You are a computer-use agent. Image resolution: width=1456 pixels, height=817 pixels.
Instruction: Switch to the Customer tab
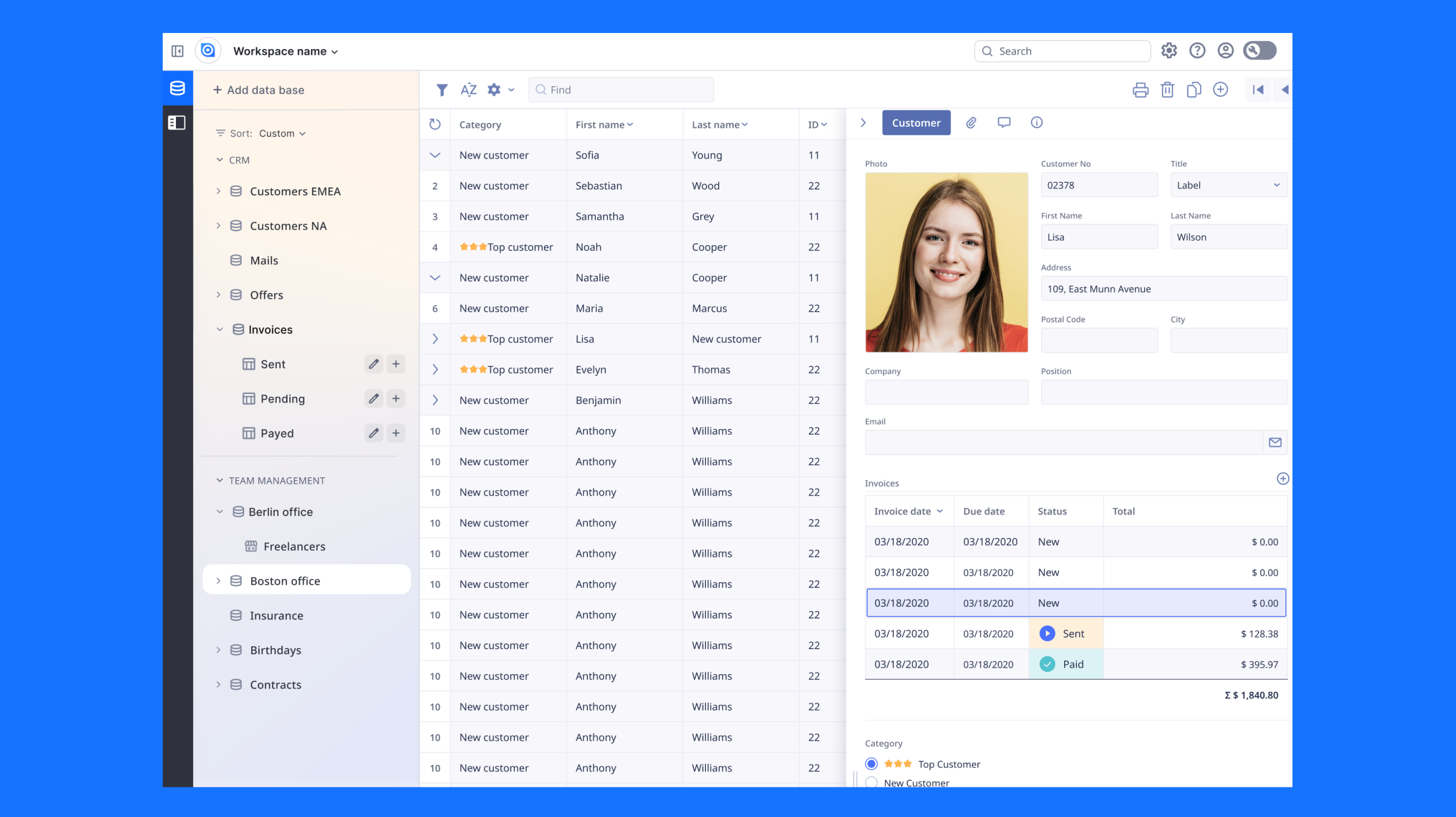click(x=916, y=123)
